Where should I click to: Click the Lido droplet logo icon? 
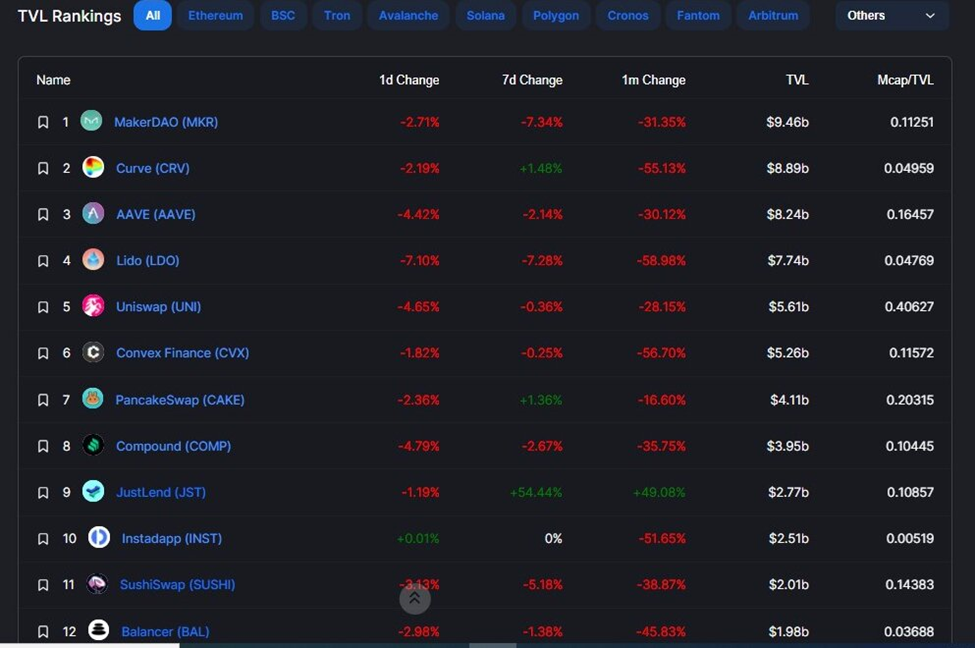pos(93,259)
